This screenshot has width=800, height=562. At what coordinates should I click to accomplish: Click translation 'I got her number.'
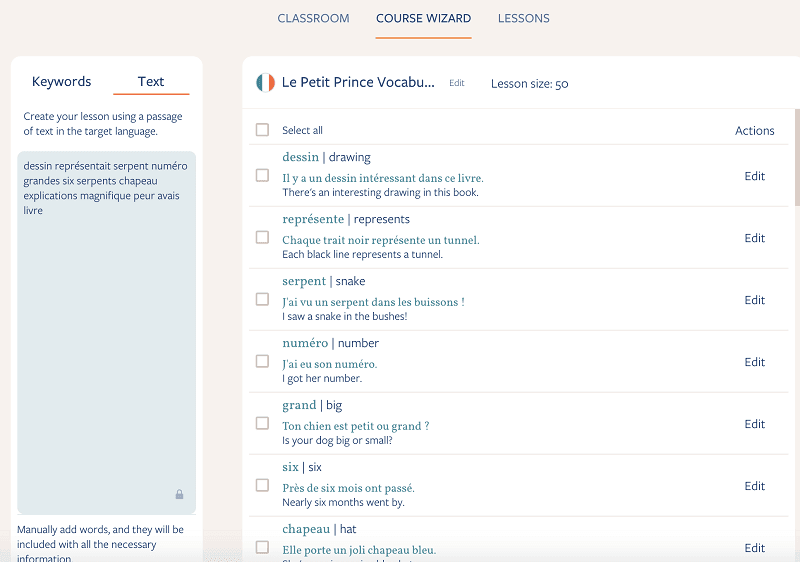point(322,378)
